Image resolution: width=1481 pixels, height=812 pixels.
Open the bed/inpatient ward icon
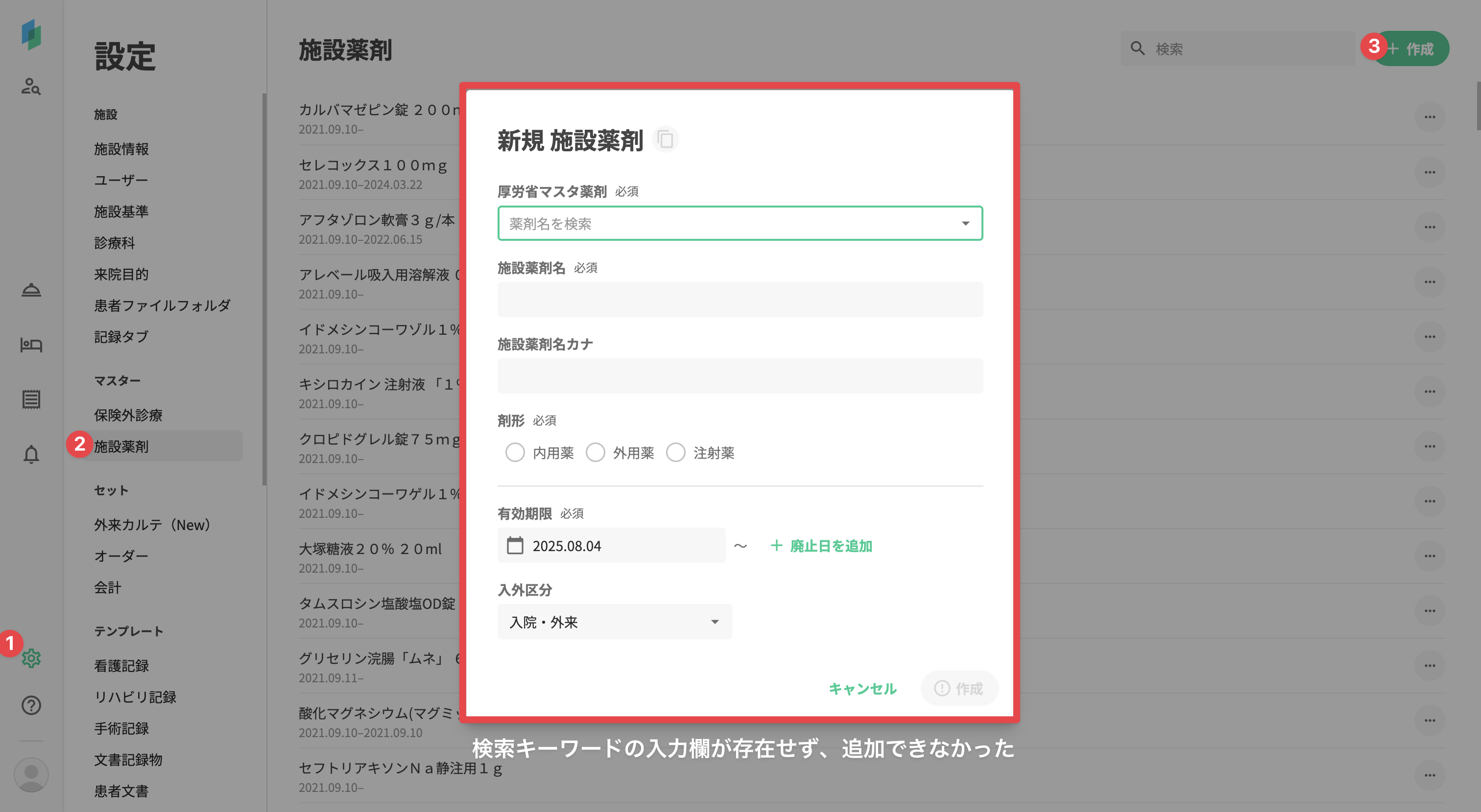31,344
